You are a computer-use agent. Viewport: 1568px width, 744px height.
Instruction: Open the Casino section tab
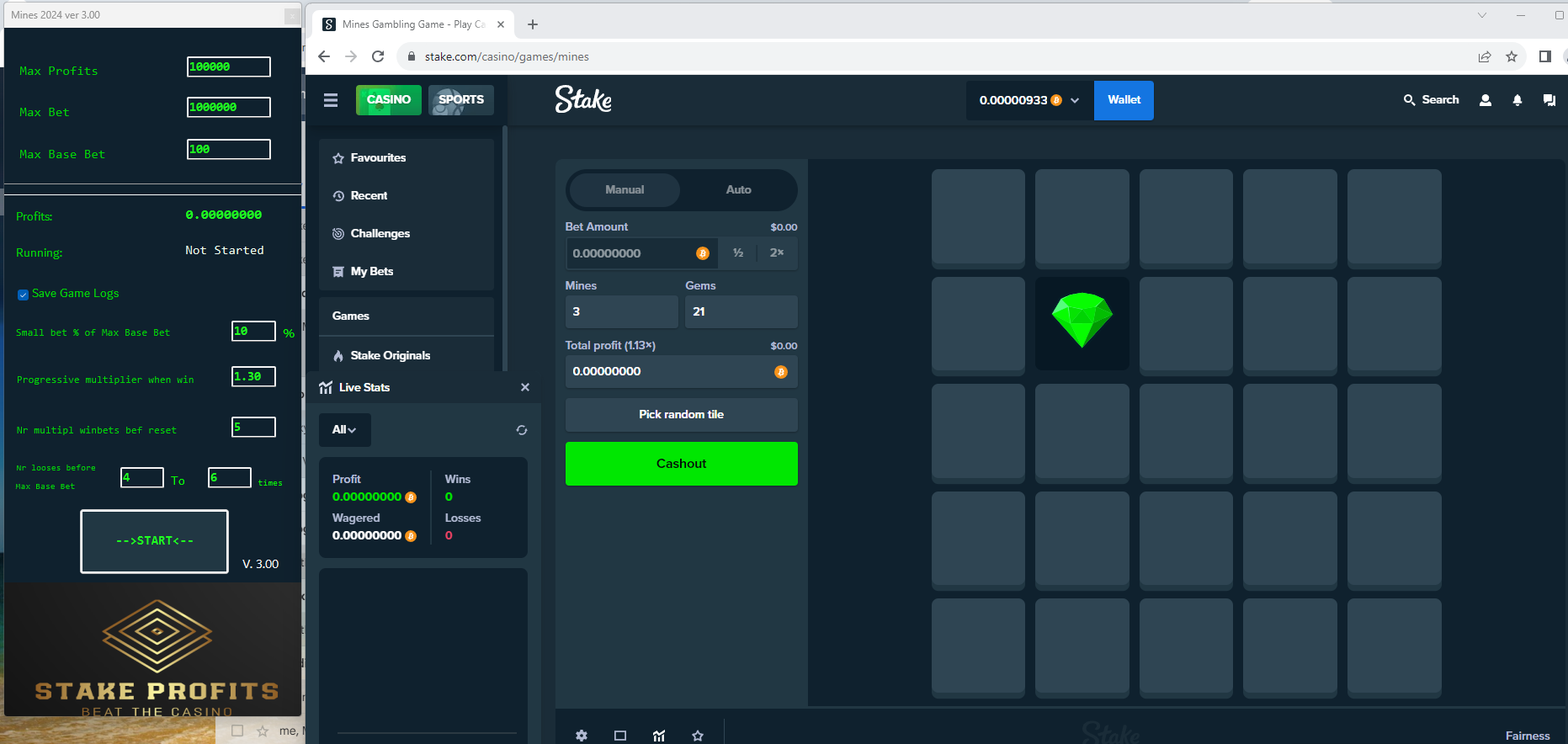pyautogui.click(x=388, y=100)
